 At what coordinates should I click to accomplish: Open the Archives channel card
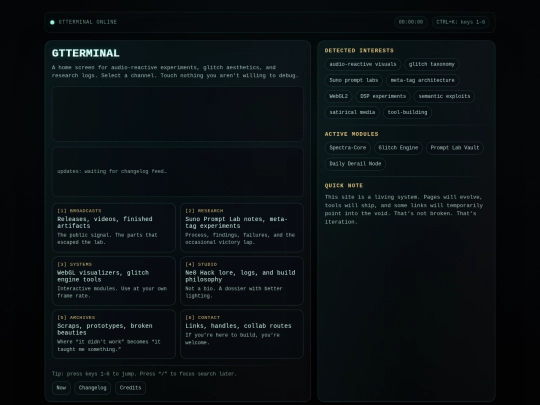114,334
